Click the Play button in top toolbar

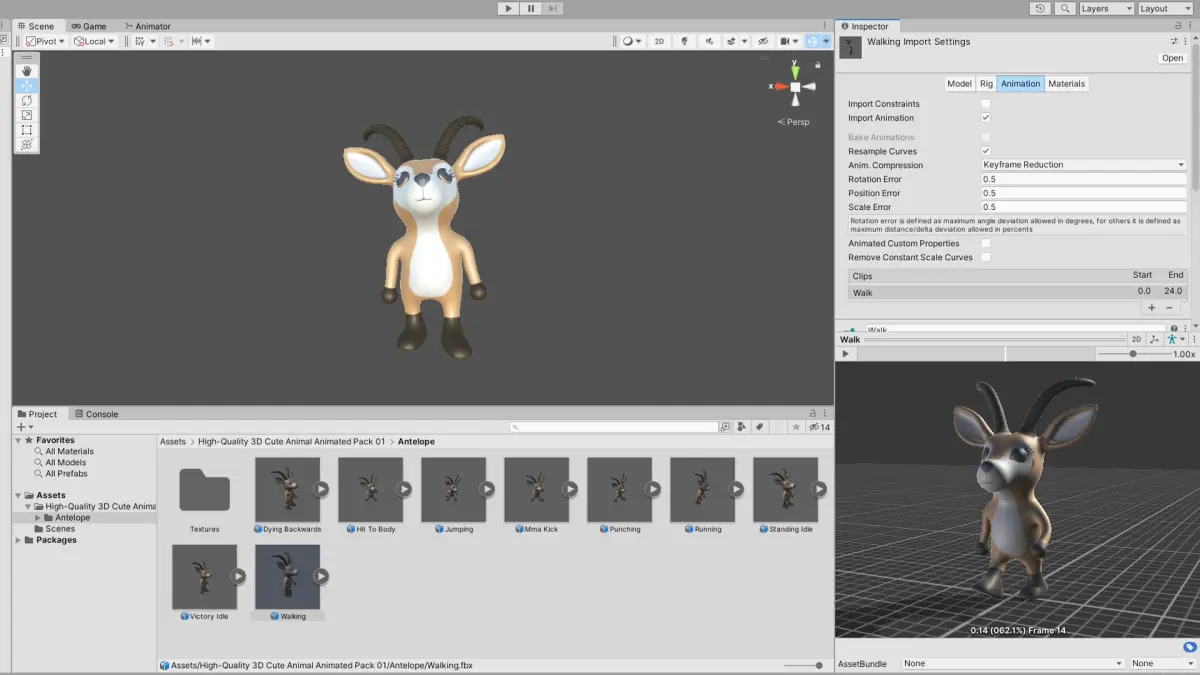509,8
